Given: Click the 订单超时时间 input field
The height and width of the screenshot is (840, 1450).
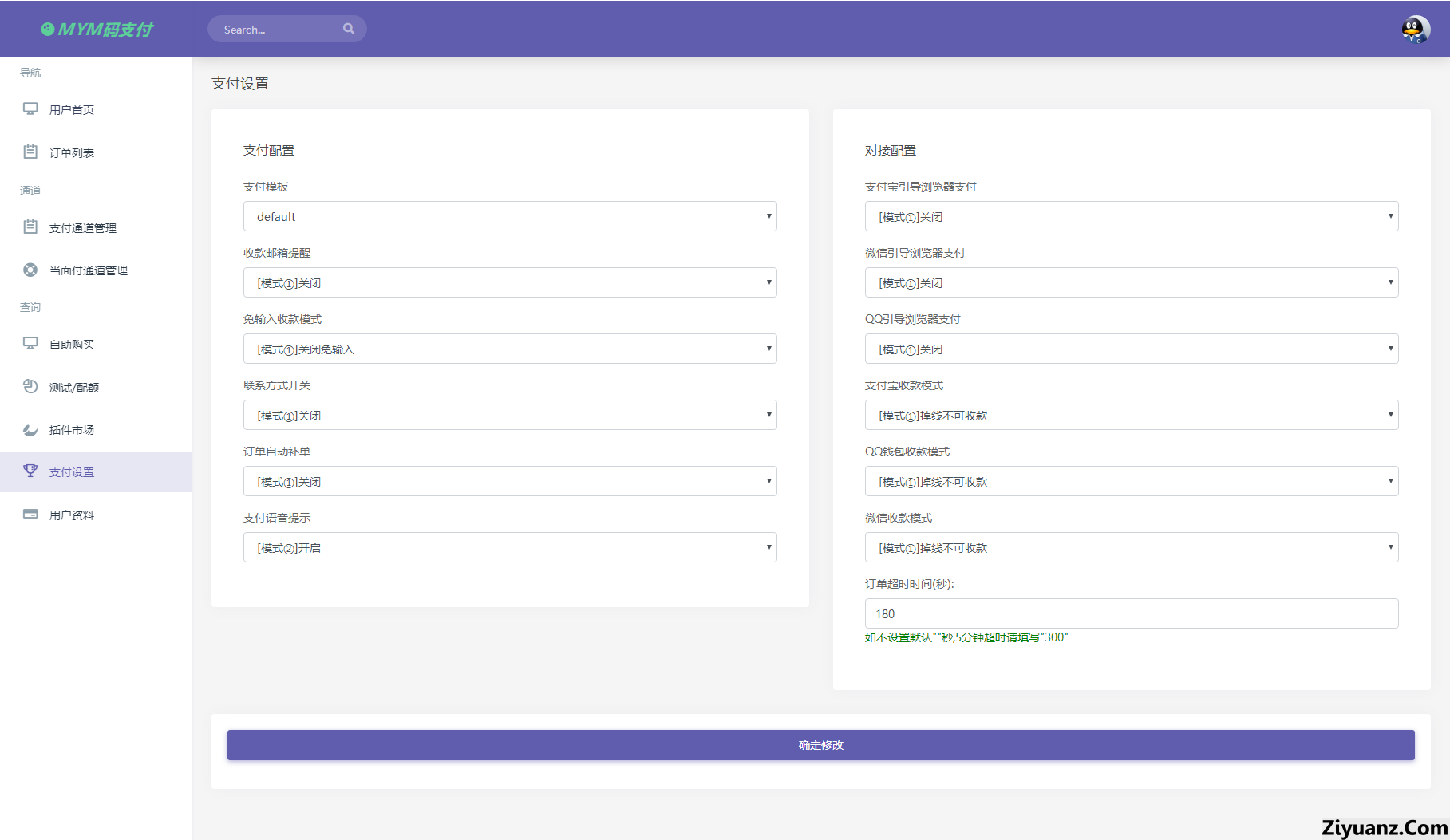Looking at the screenshot, I should tap(1131, 613).
